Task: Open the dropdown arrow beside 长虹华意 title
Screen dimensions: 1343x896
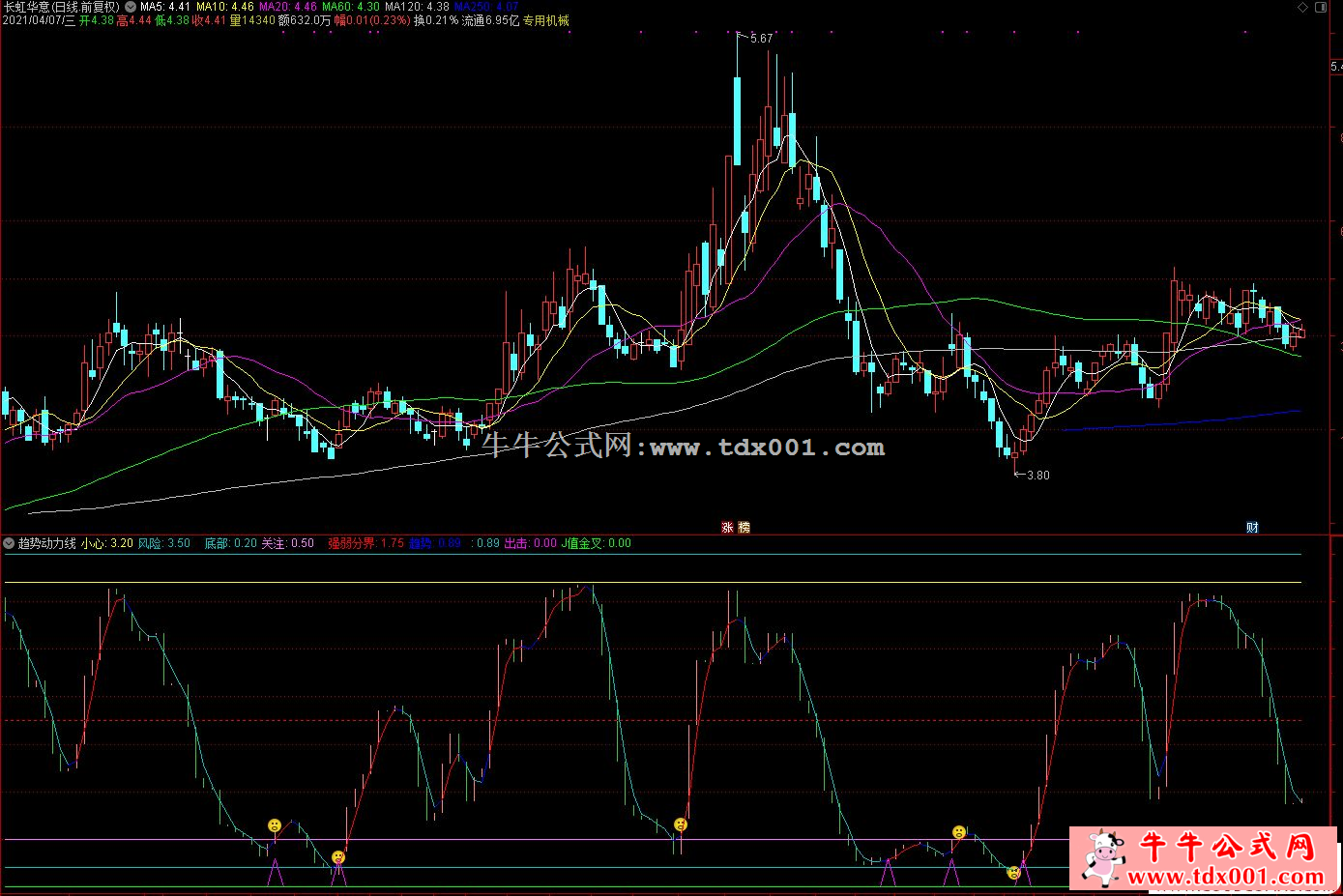Action: [131, 7]
